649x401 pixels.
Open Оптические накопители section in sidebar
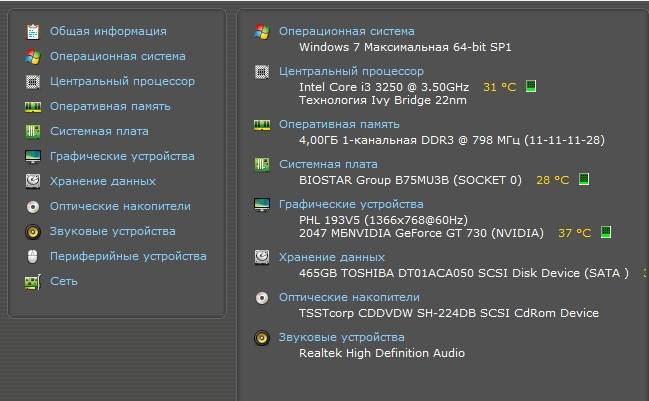(x=120, y=206)
